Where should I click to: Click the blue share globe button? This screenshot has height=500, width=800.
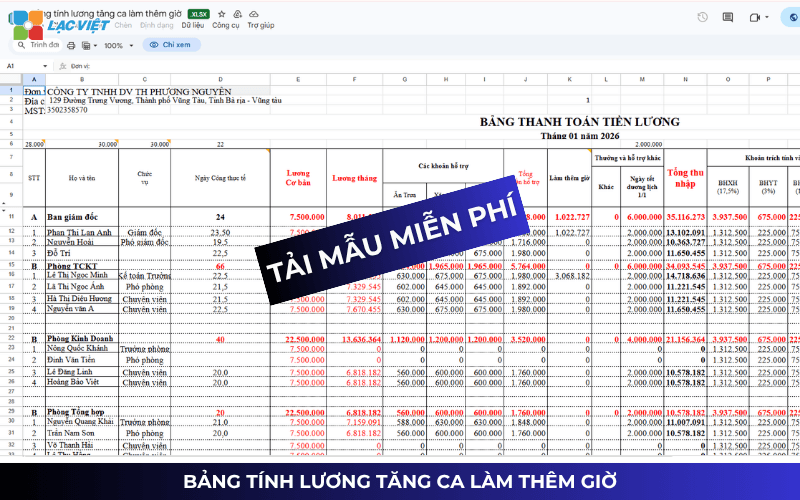pos(792,17)
